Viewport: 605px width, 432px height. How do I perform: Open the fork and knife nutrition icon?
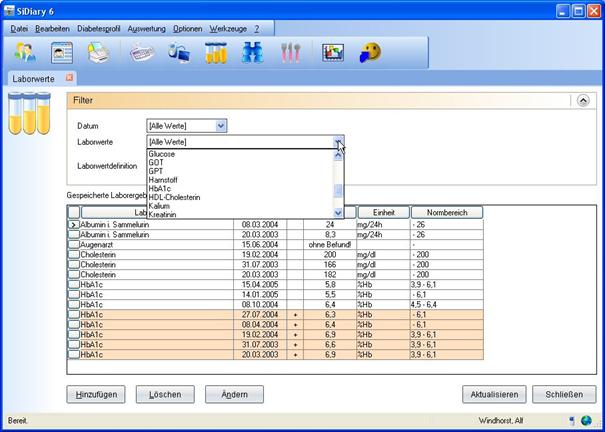click(291, 52)
